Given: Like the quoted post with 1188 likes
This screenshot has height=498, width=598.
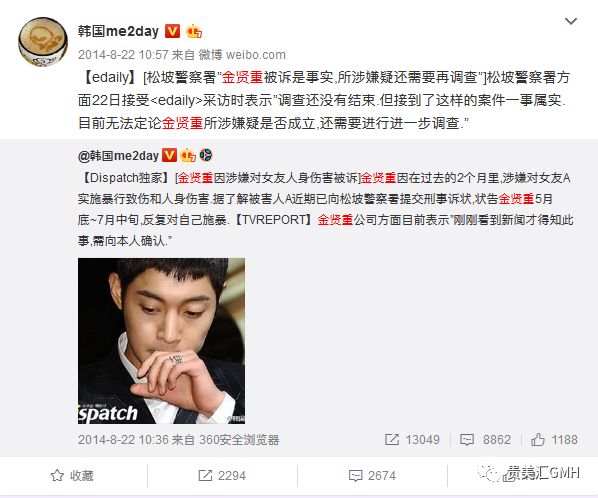Looking at the screenshot, I should (554, 440).
